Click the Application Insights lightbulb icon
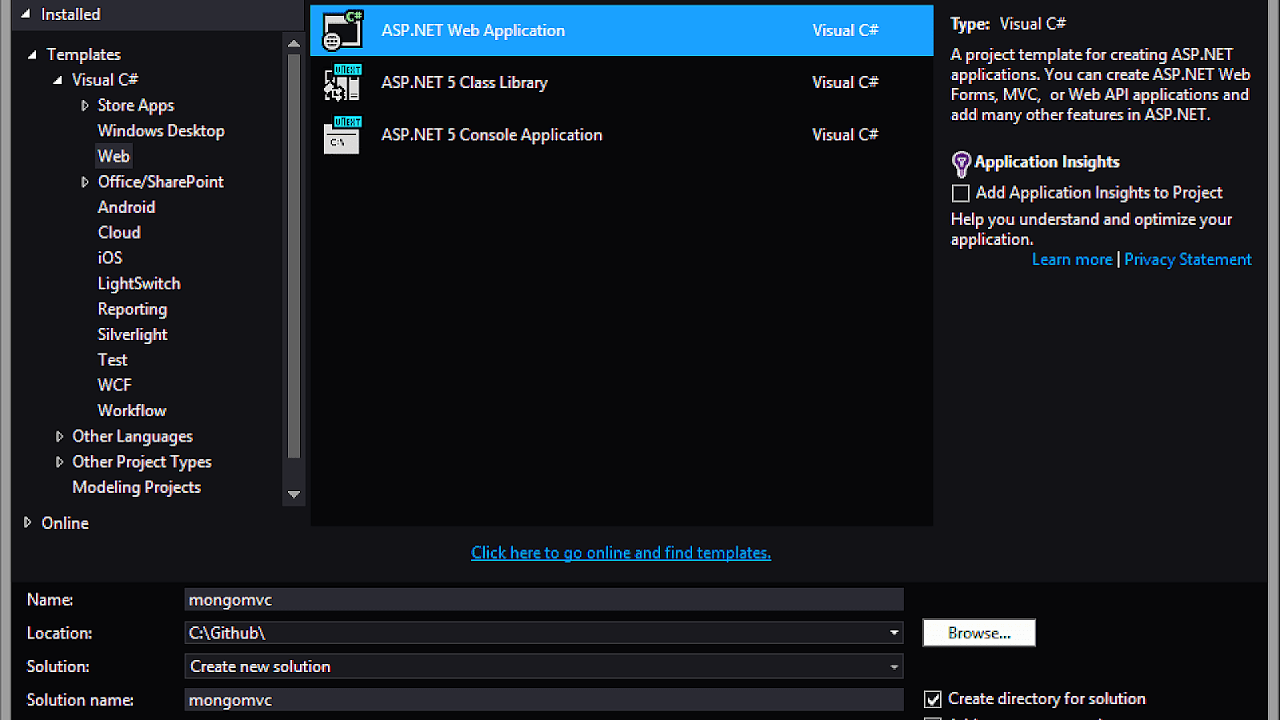 click(x=961, y=164)
